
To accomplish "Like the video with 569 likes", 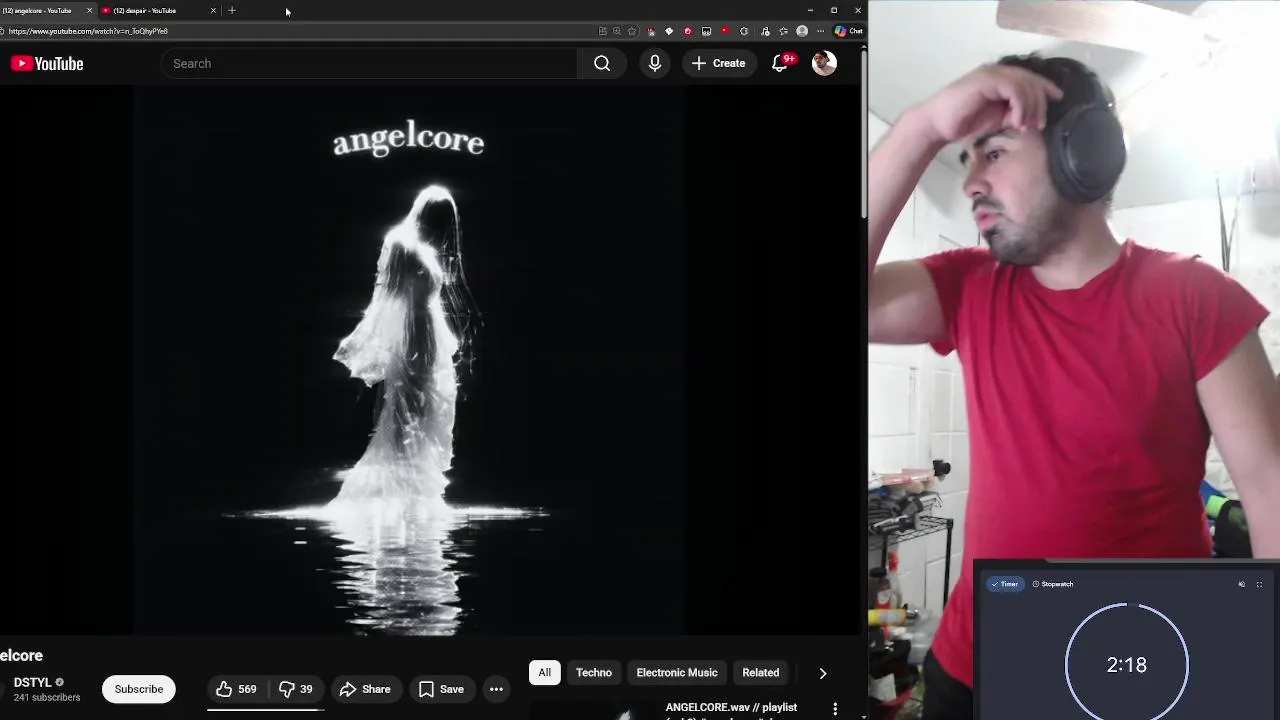I will (237, 689).
